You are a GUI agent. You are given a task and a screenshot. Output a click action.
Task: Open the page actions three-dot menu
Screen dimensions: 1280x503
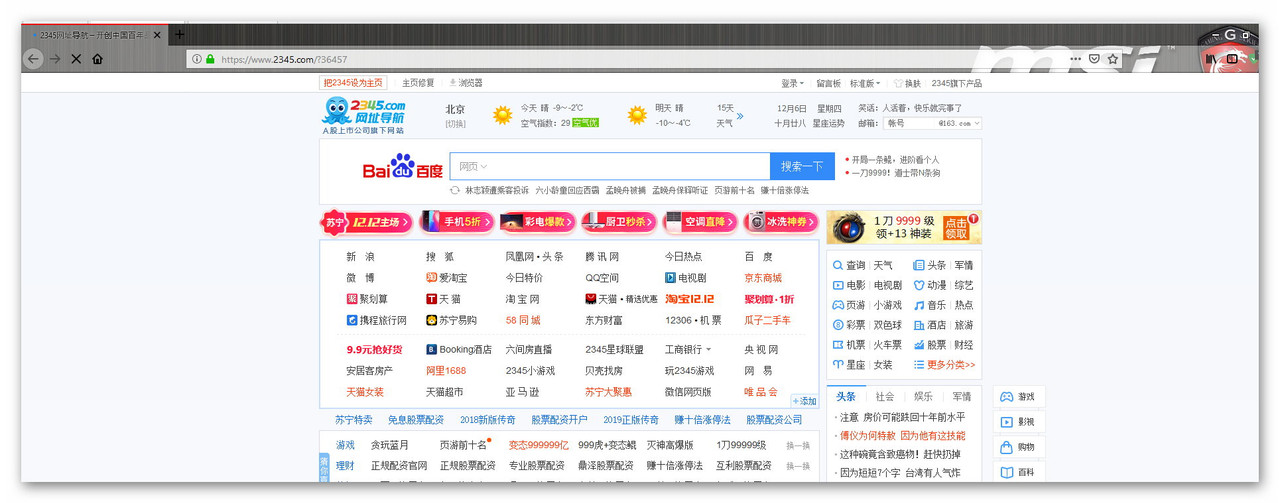click(x=1075, y=59)
